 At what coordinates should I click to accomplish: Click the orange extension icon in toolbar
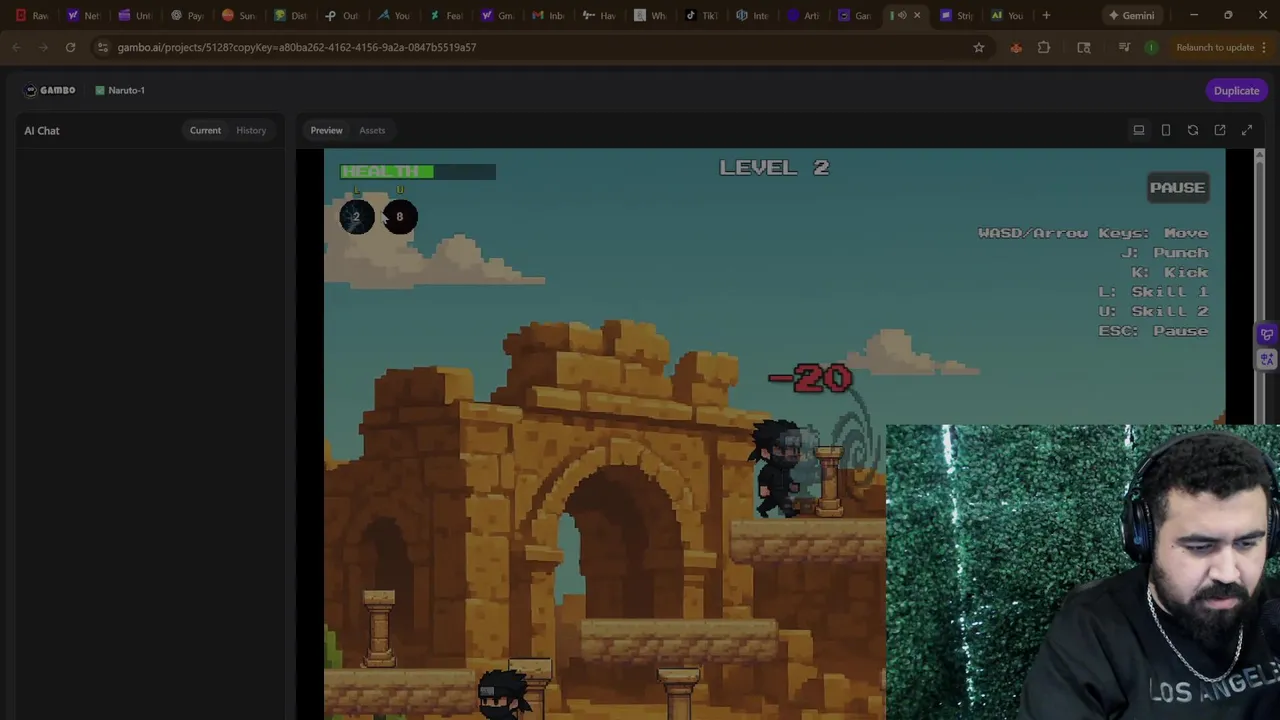coord(1016,47)
